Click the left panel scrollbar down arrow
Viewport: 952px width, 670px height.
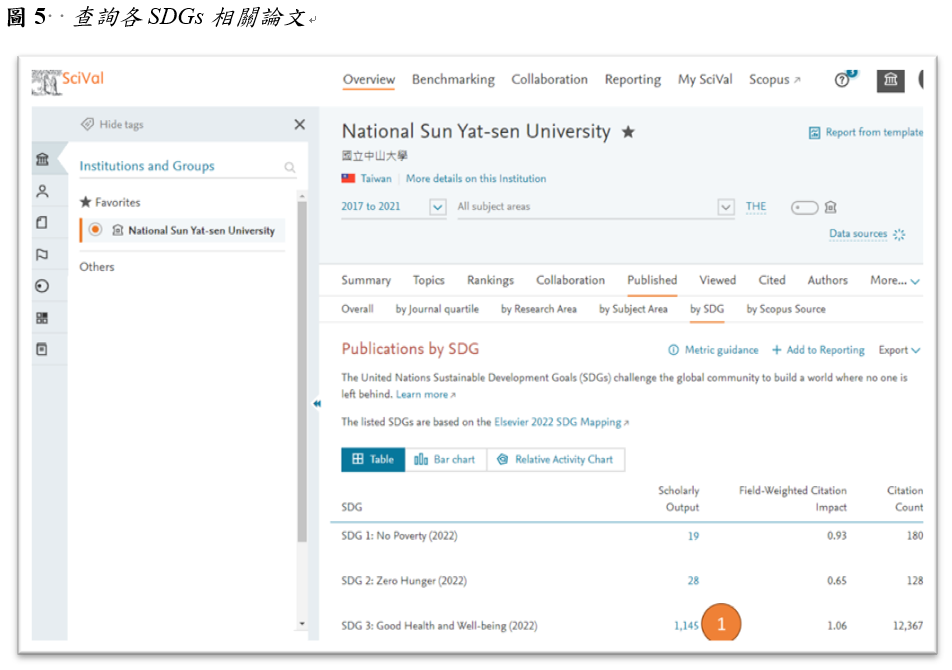[x=302, y=624]
